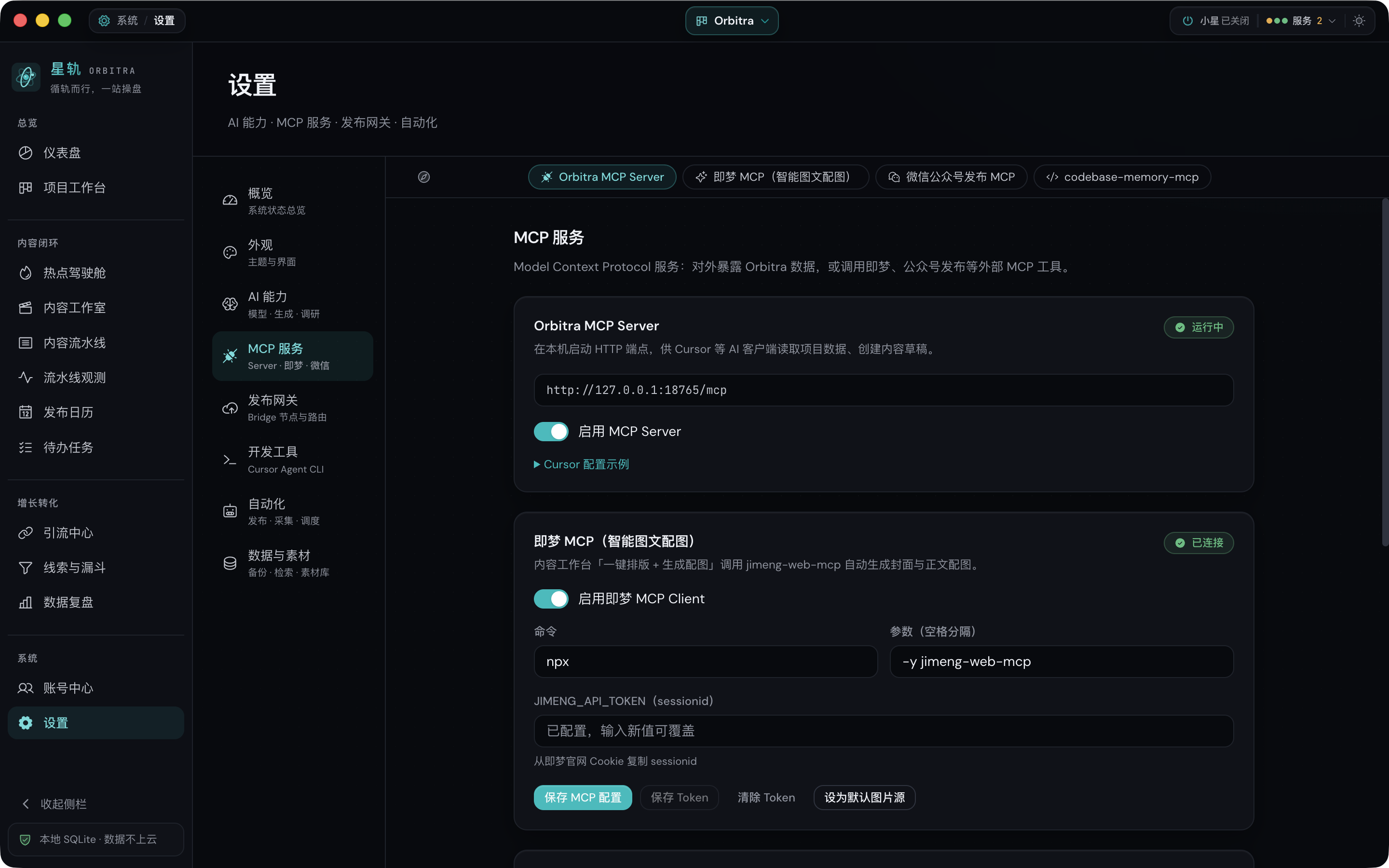Go to 内容工作室 in sidebar
Screen dimensions: 1389x868
tap(96, 308)
